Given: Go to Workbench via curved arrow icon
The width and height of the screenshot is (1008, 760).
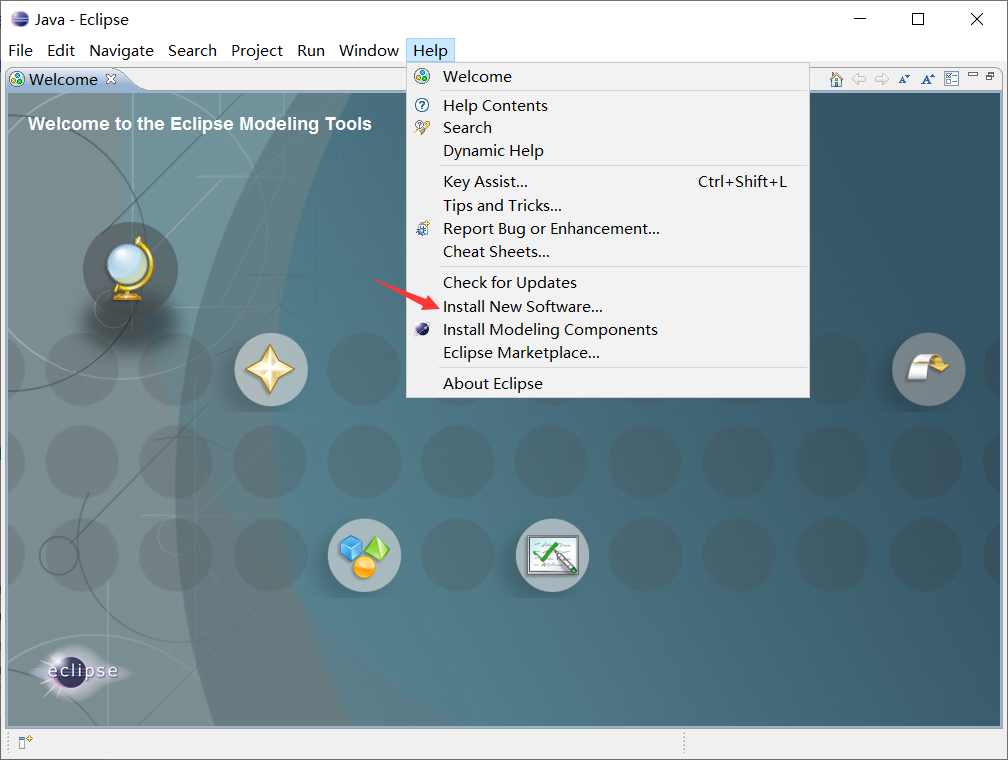Looking at the screenshot, I should [928, 369].
